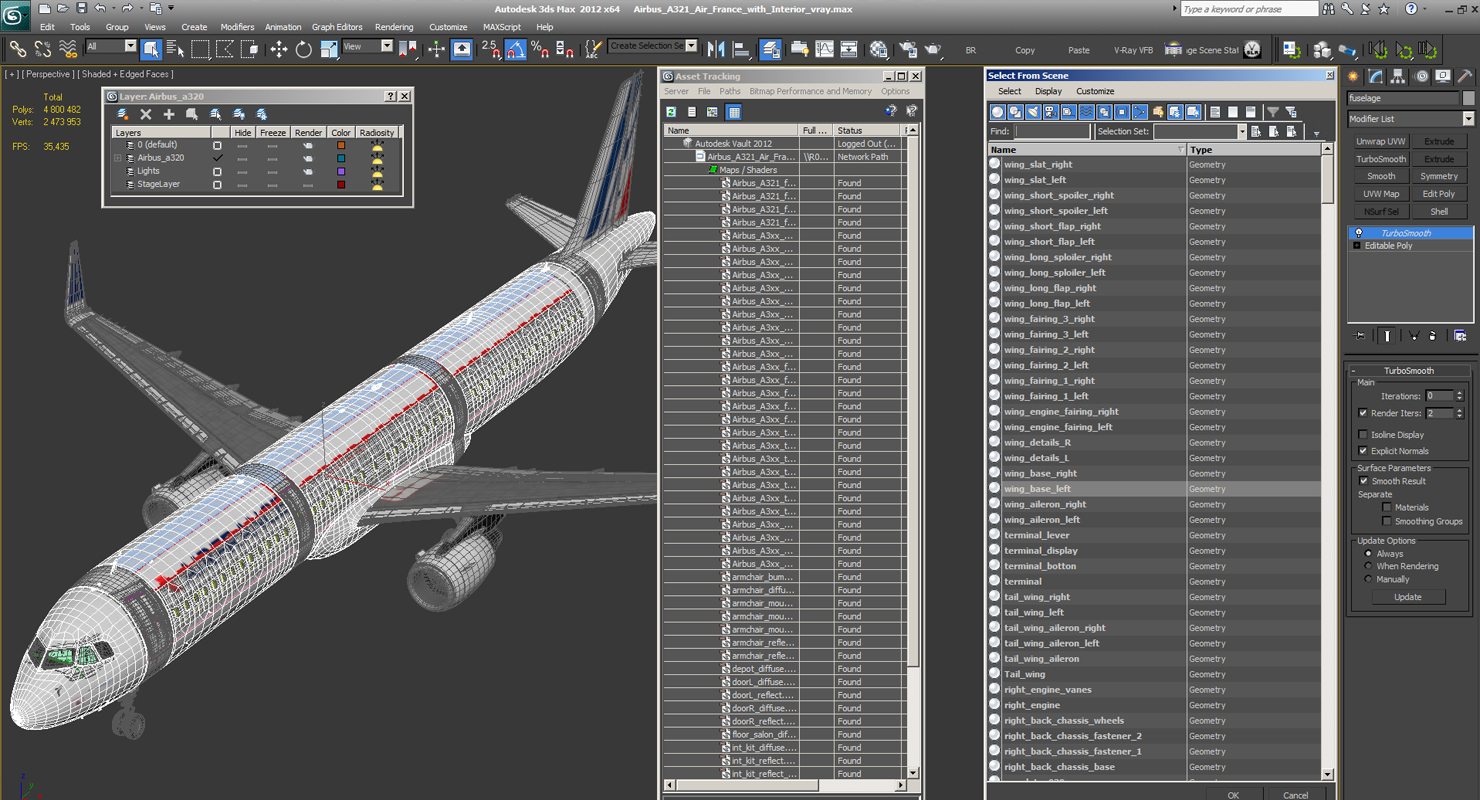
Task: Enable Separate by Materials checkbox
Action: point(1386,507)
